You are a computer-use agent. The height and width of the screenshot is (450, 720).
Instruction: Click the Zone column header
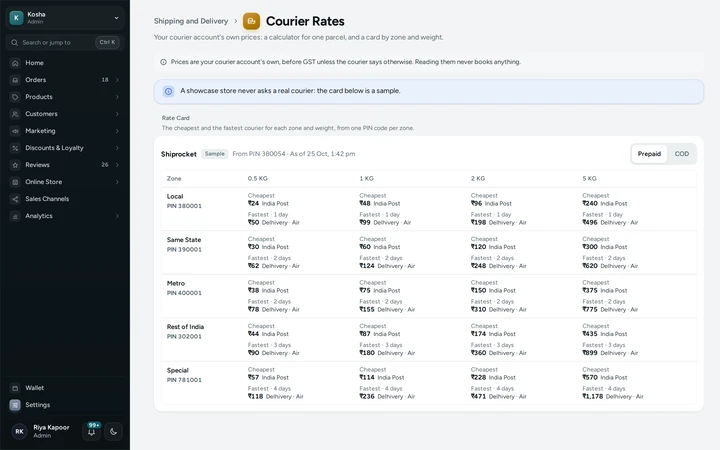click(174, 179)
